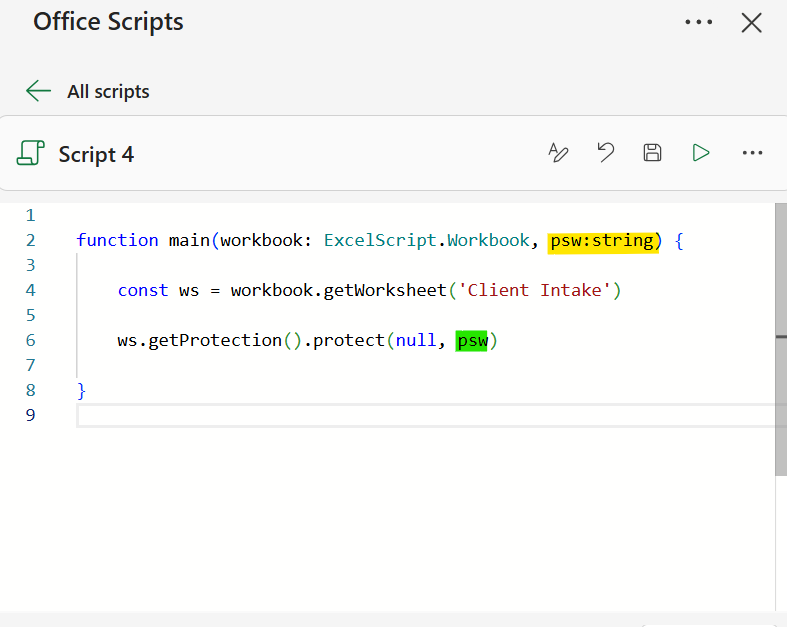Rename script using the pencil icon
Screen dimensions: 787x627
[558, 153]
